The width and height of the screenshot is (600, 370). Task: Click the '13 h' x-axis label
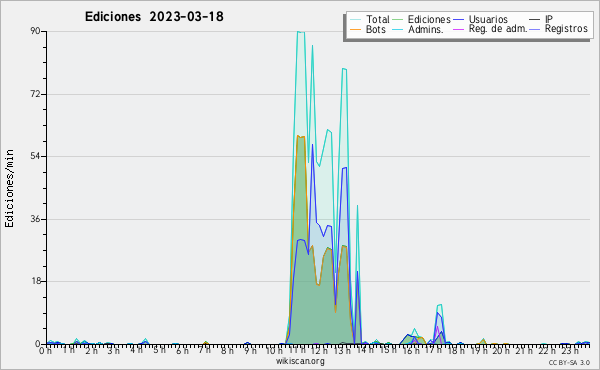341,350
